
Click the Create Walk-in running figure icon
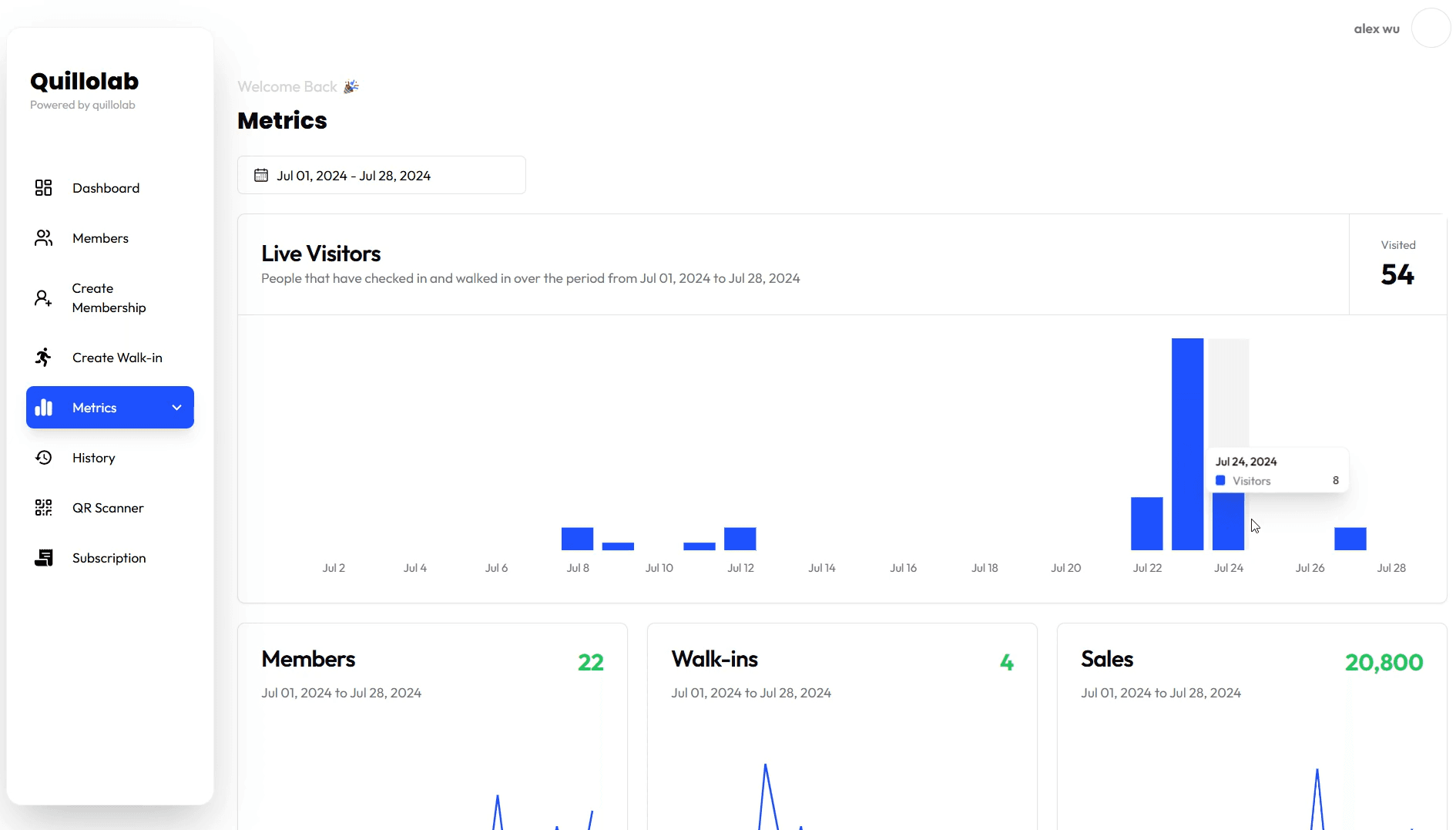(x=44, y=358)
